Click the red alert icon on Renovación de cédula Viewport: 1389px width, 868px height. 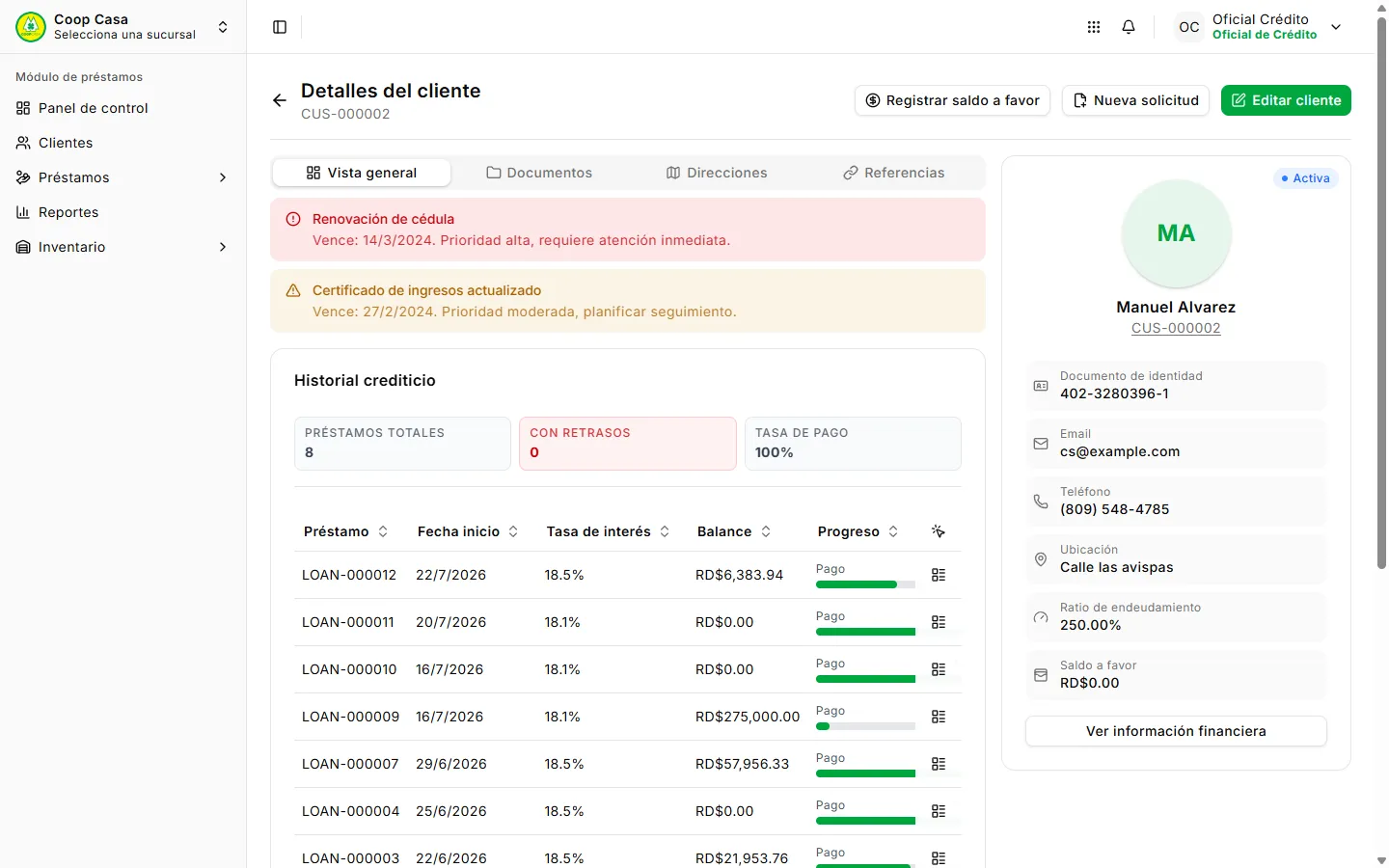(x=293, y=219)
